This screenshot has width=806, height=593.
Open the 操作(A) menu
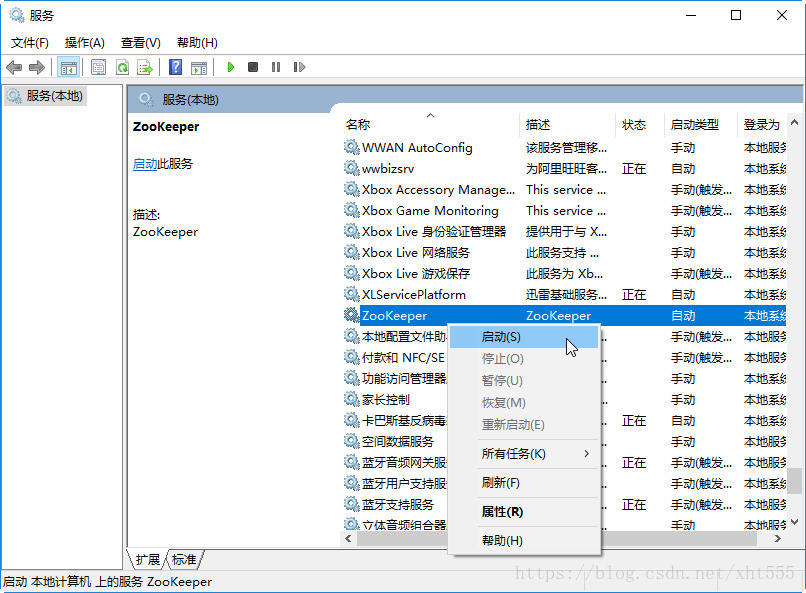point(85,43)
